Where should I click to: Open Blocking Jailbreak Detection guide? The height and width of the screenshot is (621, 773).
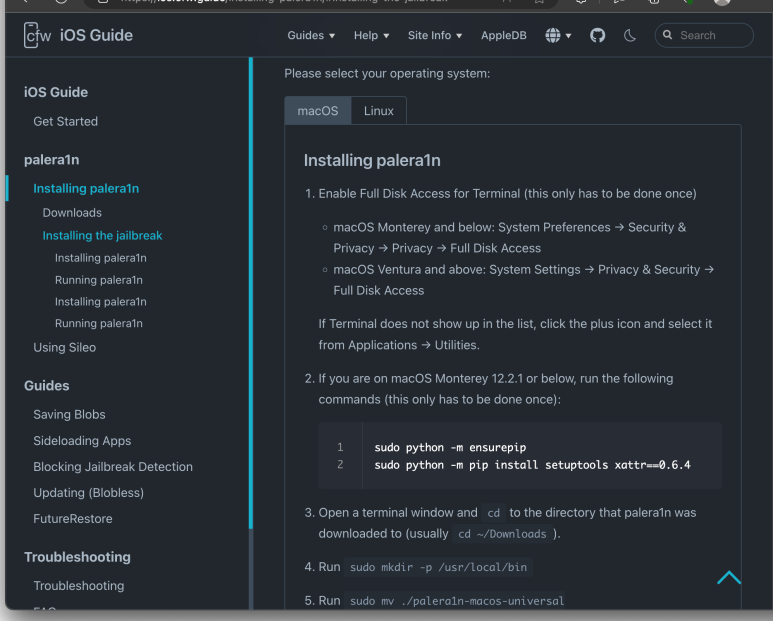click(x=113, y=467)
